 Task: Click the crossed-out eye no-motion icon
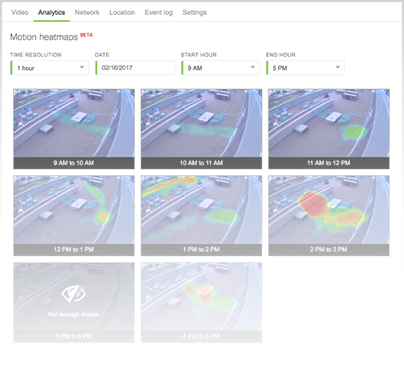point(74,293)
